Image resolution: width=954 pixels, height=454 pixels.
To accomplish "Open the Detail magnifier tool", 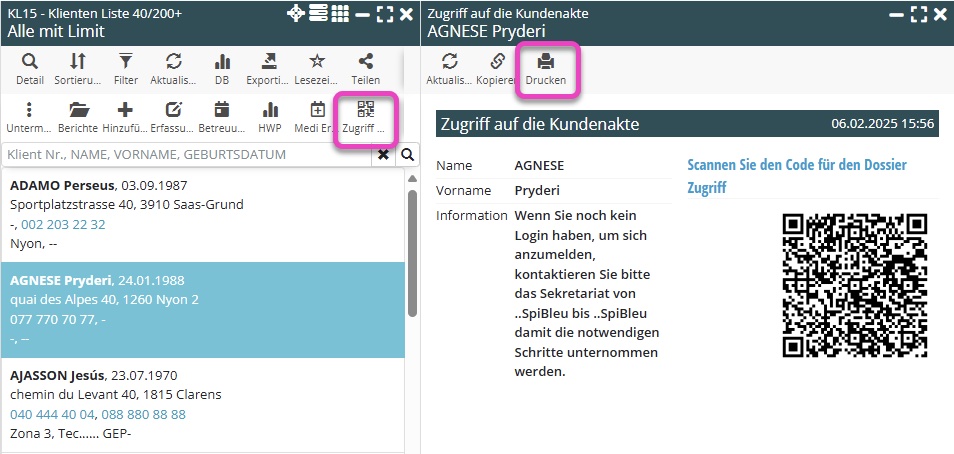I will click(30, 68).
